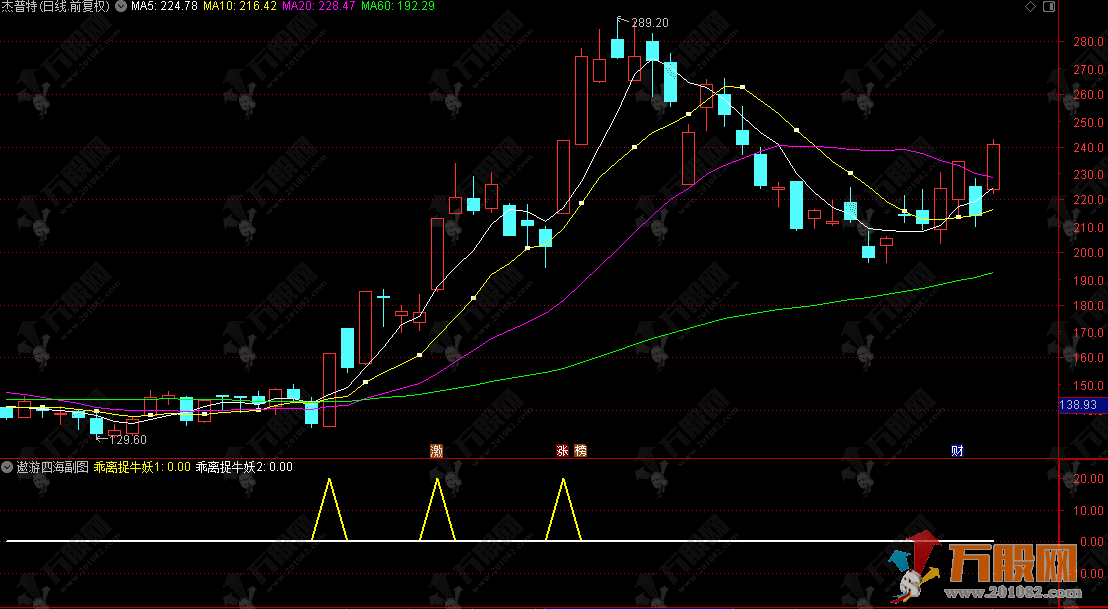Click the 财 event marker icon
This screenshot has width=1108, height=609.
pos(957,450)
